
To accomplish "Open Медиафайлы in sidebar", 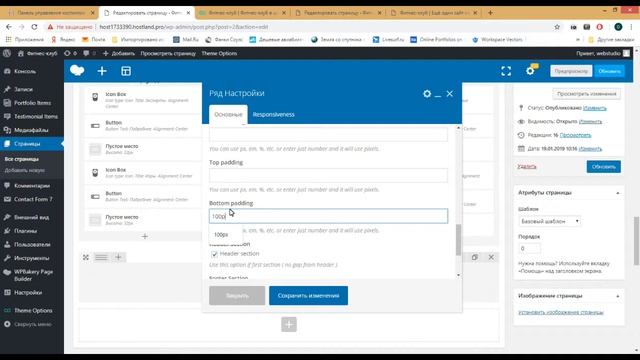I will point(31,130).
